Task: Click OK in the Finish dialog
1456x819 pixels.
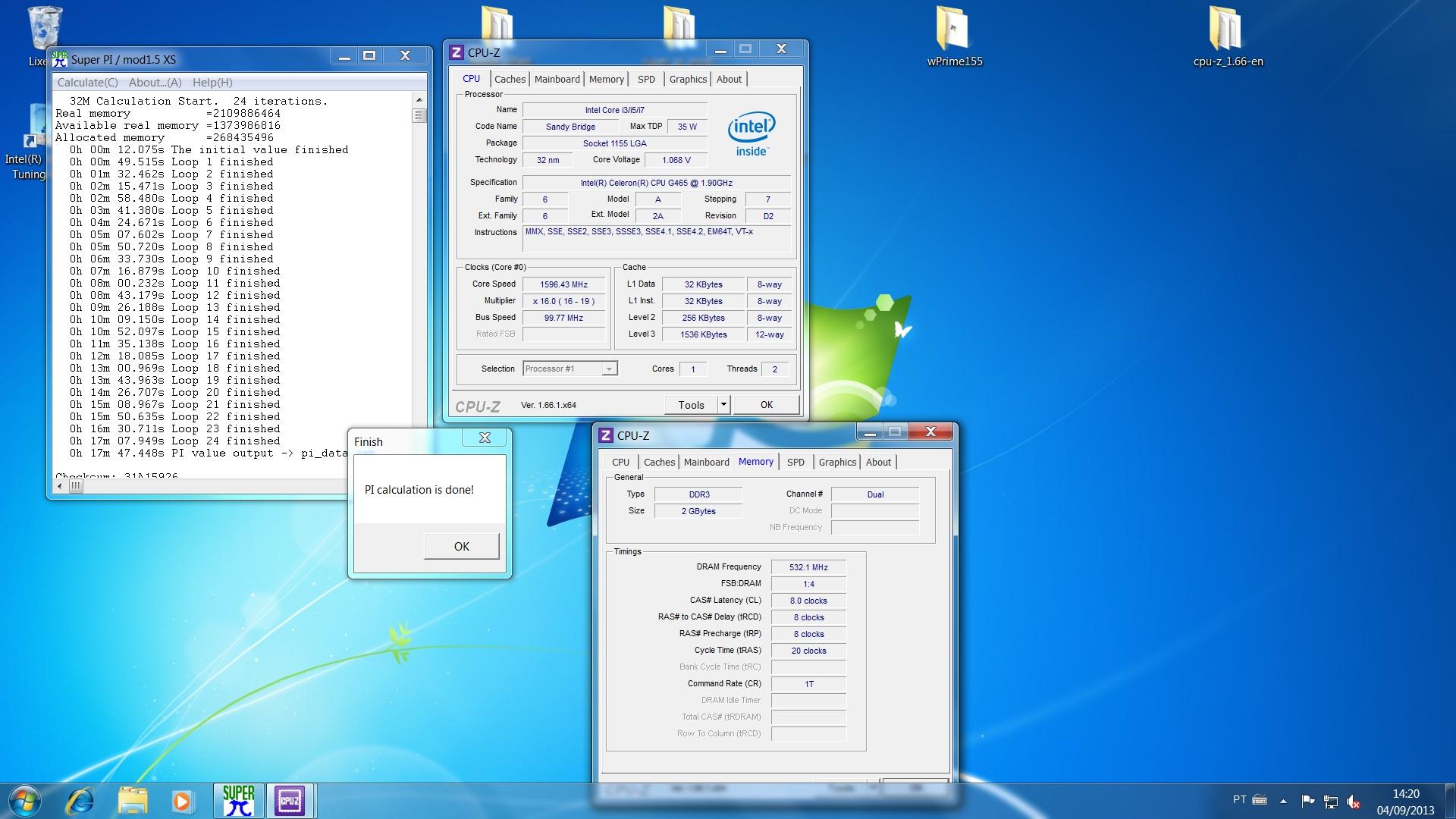Action: click(461, 546)
